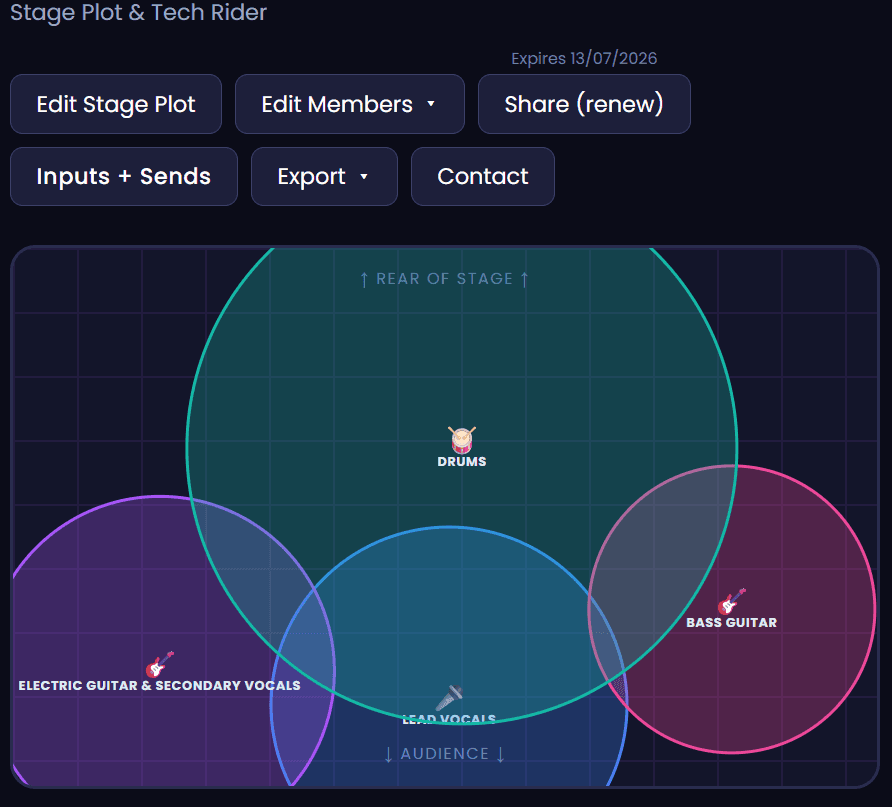Click the AUDIENCE marker text
This screenshot has height=807, width=892.
(x=444, y=754)
